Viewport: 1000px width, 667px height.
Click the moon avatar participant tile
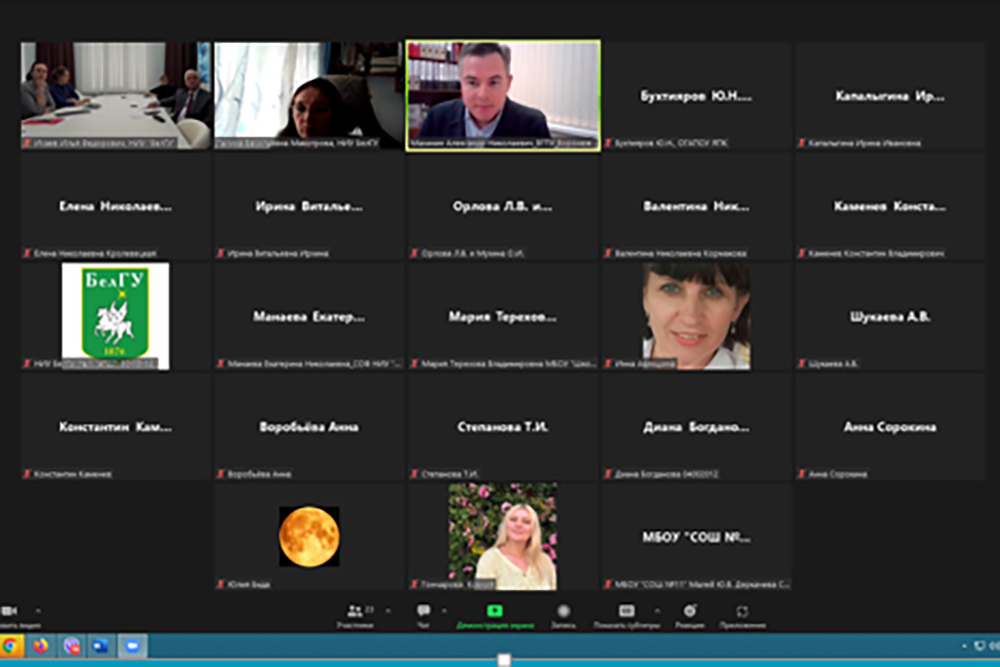click(x=309, y=536)
